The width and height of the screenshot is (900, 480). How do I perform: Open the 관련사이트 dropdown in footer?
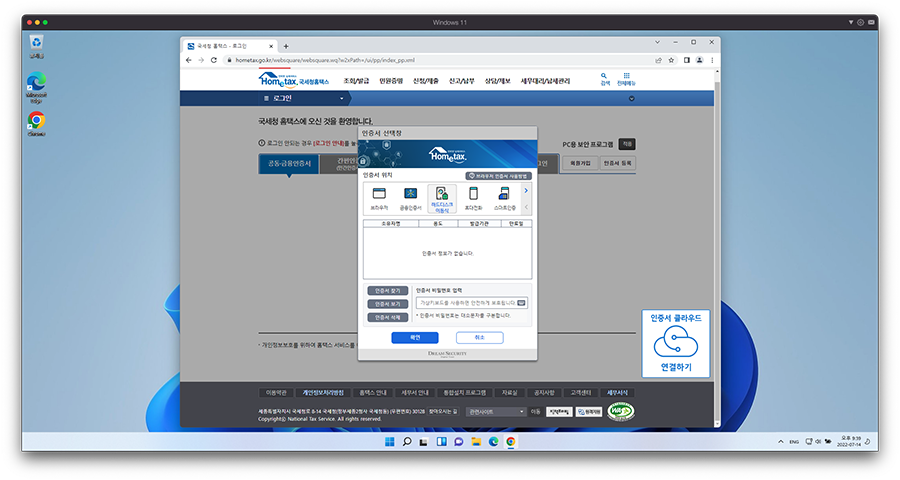pyautogui.click(x=496, y=412)
